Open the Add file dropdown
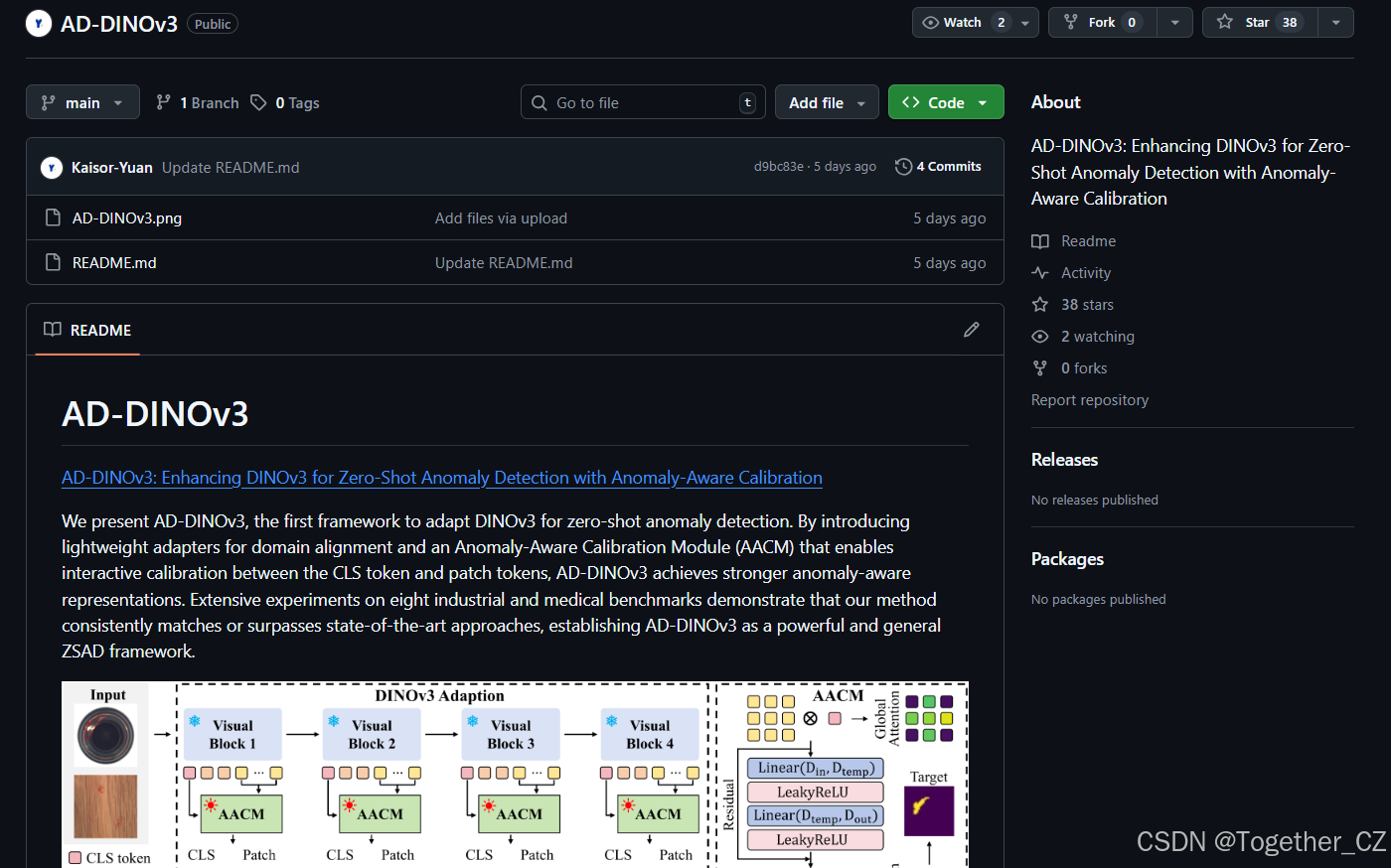This screenshot has height=868, width=1391. [827, 101]
